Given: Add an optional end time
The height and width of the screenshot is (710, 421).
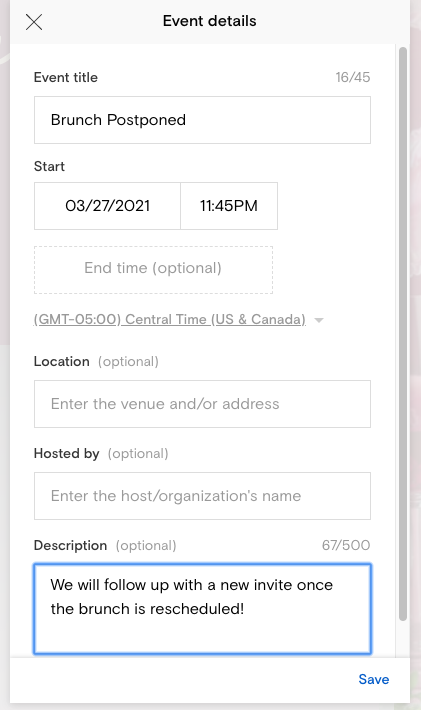Looking at the screenshot, I should tap(153, 270).
